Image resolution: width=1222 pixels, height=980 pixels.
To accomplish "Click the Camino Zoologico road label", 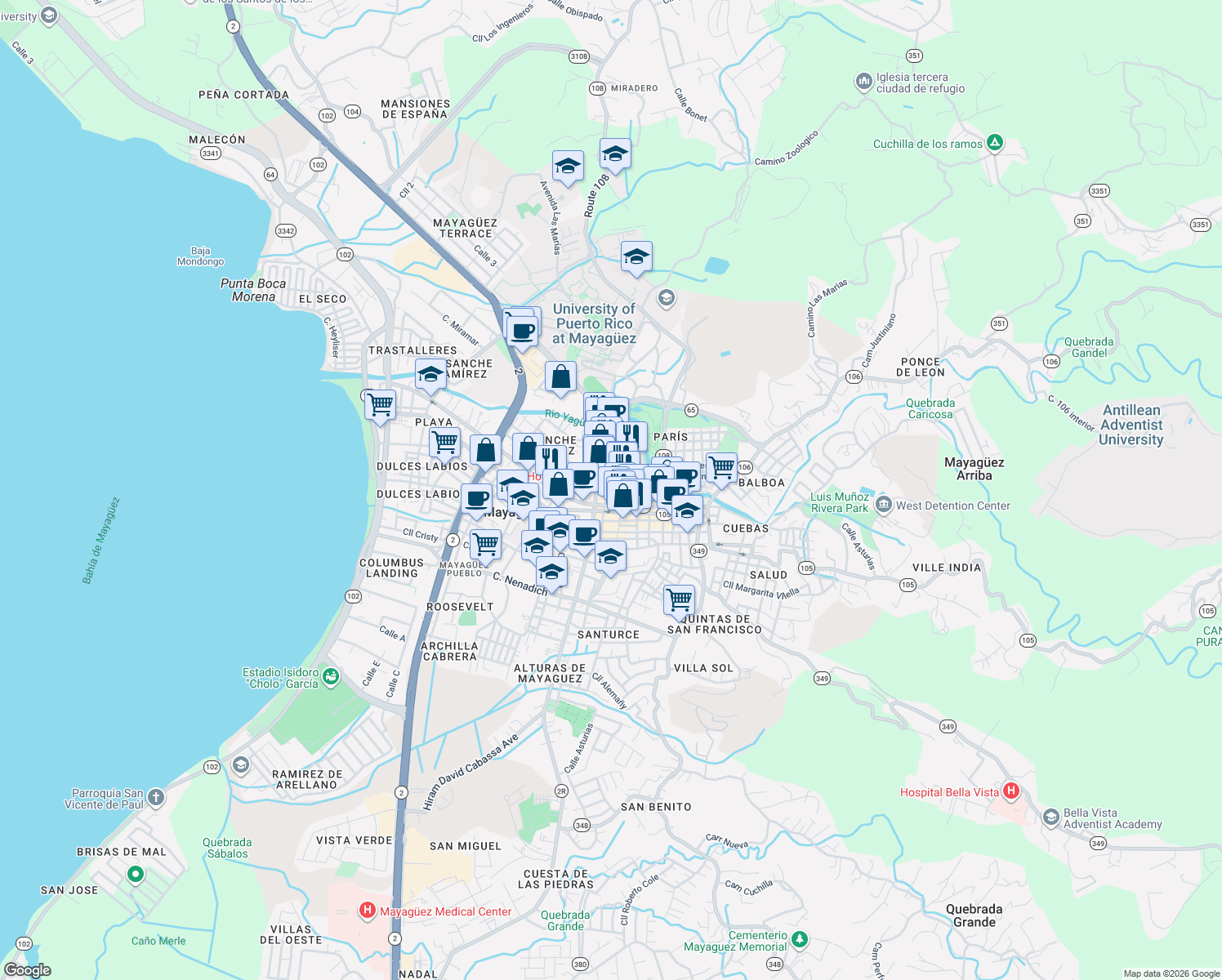I will point(787,148).
